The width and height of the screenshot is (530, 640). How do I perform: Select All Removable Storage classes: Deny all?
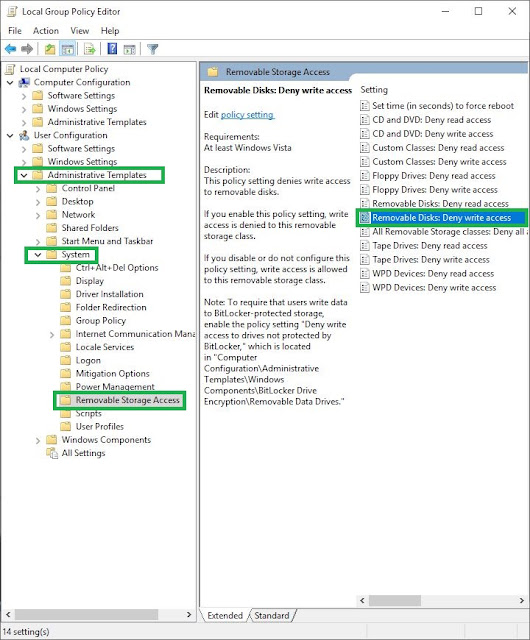[448, 232]
